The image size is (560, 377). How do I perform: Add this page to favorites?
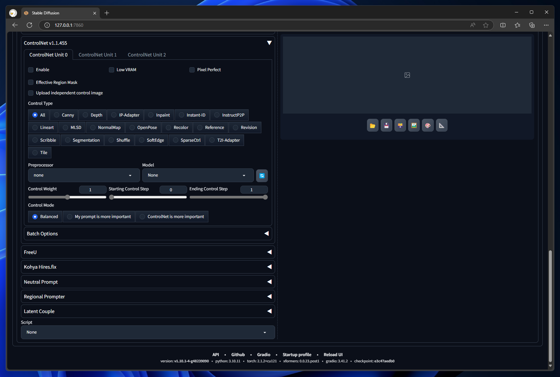486,25
